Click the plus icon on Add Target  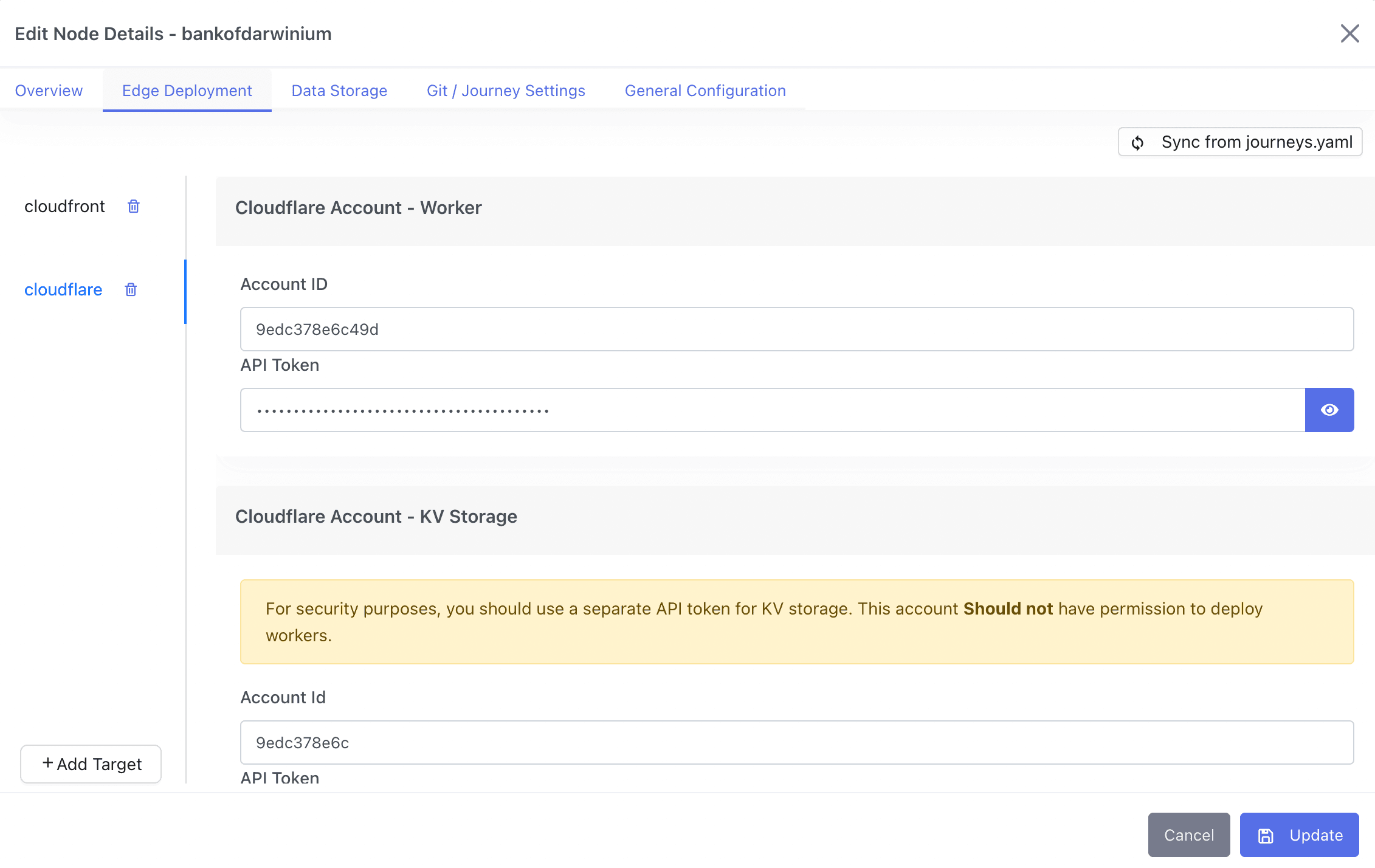click(x=48, y=763)
